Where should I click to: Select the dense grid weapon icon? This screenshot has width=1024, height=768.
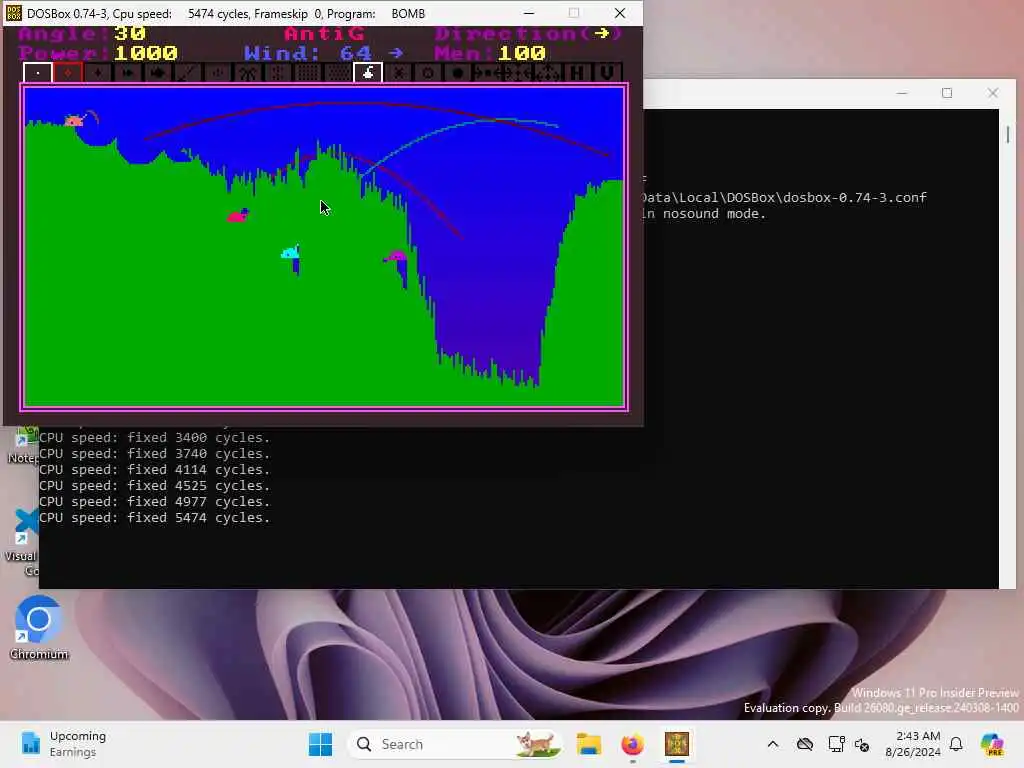coord(308,72)
